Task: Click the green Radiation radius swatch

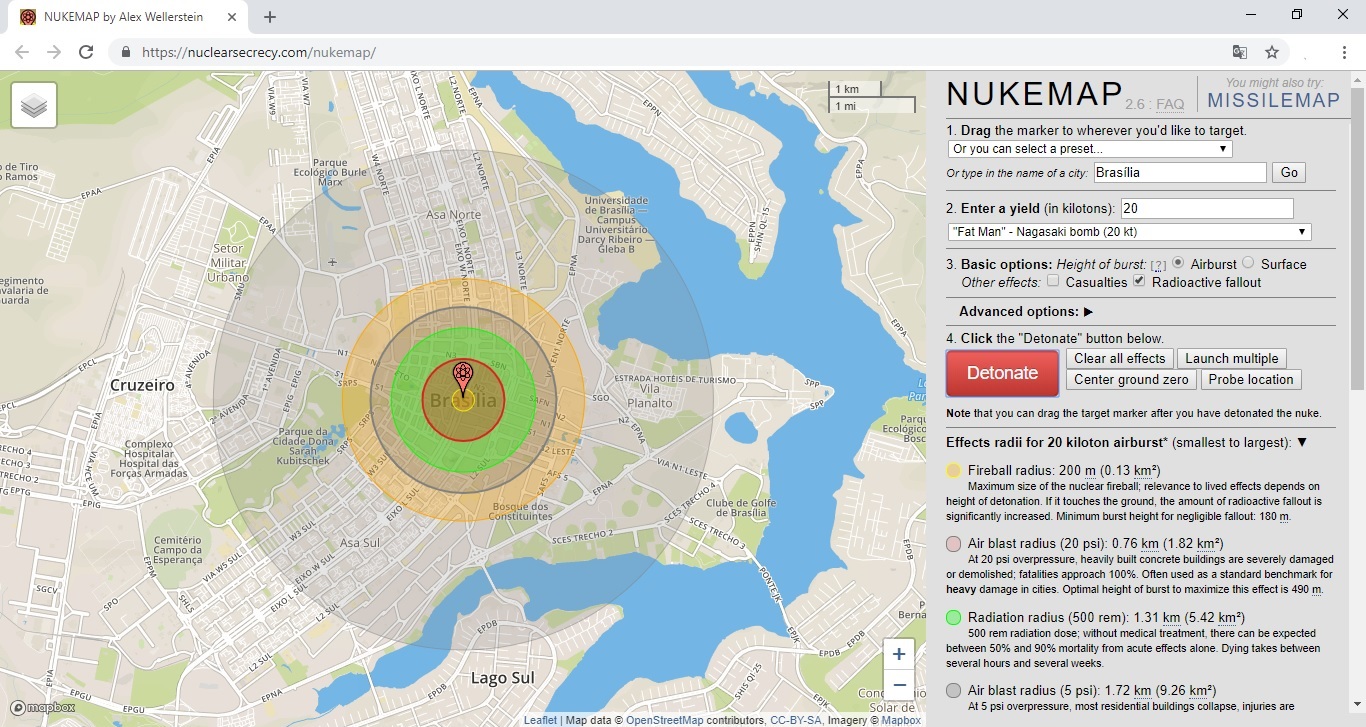Action: [954, 617]
